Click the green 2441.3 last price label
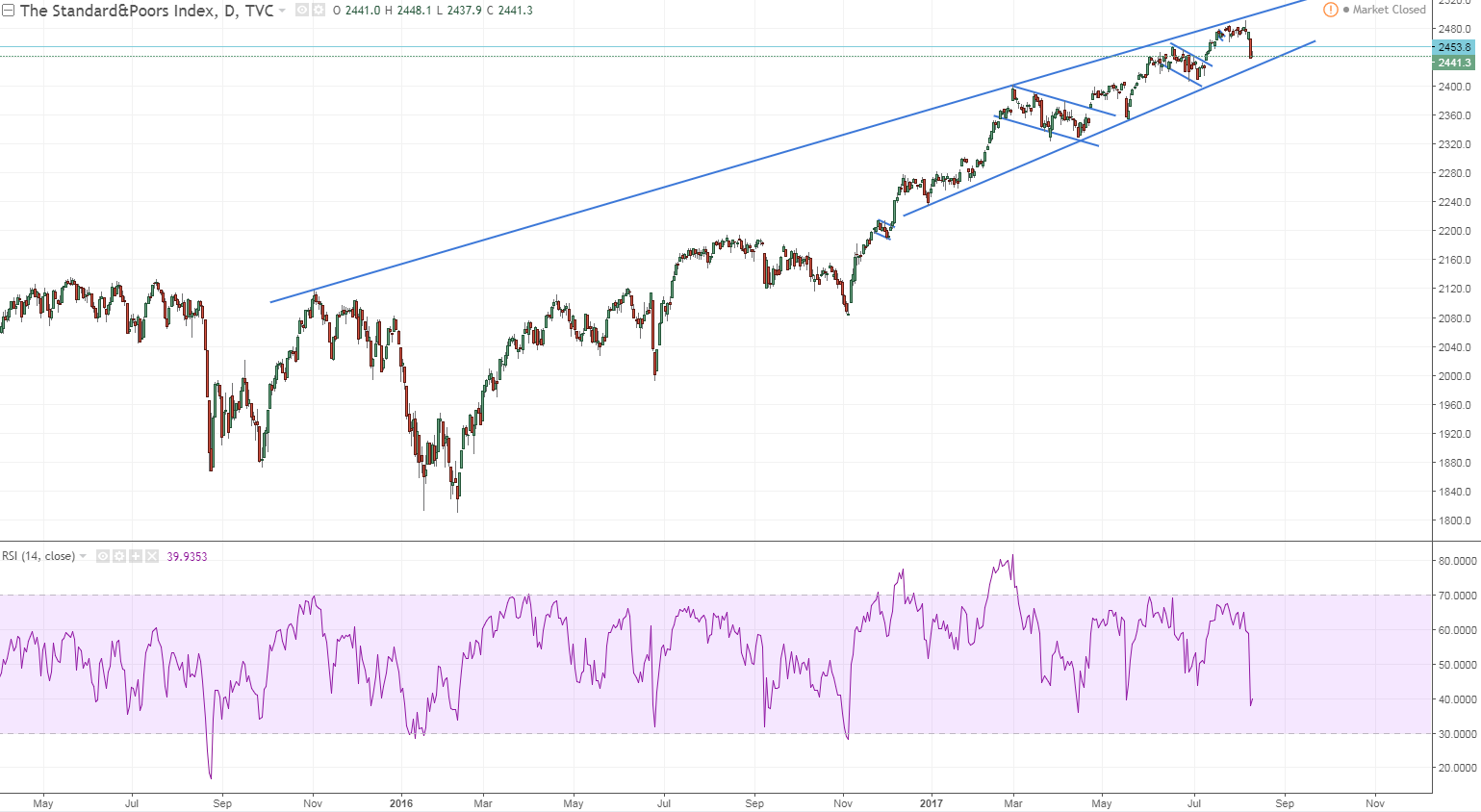The image size is (1481, 812). [1453, 63]
